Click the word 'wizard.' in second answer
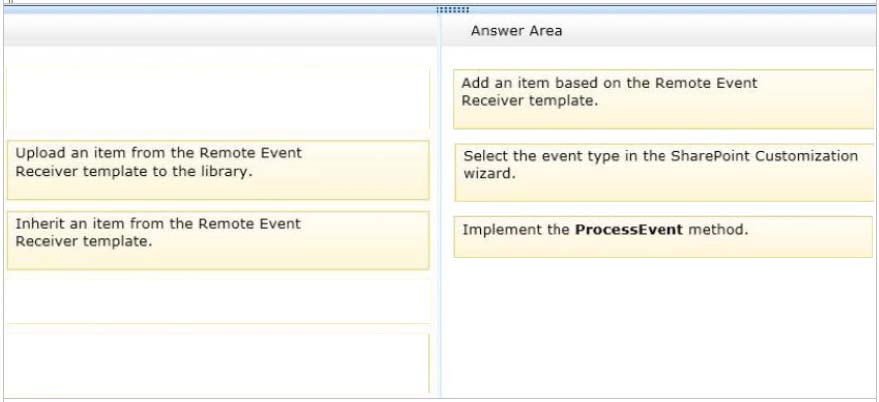879x402 pixels. click(x=489, y=173)
